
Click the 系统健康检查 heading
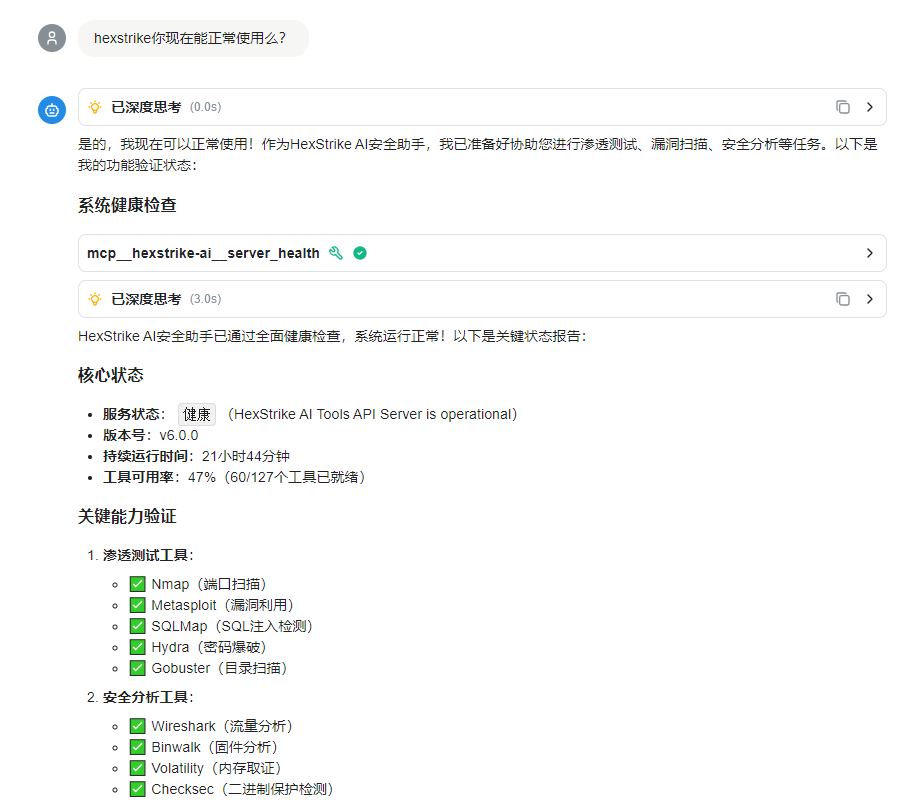click(127, 206)
